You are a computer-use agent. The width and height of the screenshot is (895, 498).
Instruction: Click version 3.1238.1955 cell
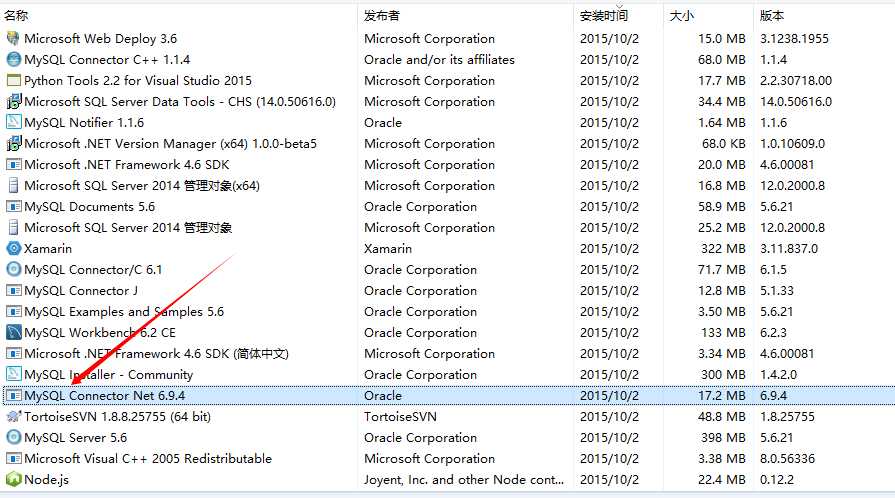(x=794, y=38)
